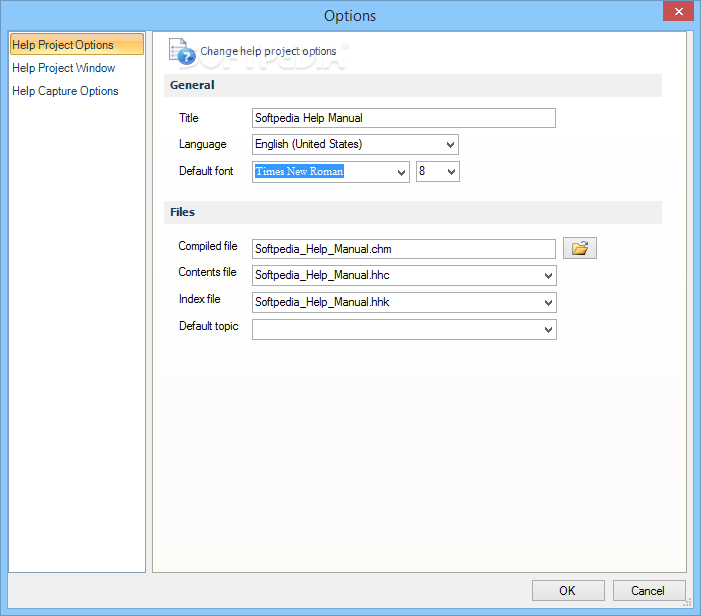Close the Options dialog window
Screen dimensions: 701x616
point(678,11)
